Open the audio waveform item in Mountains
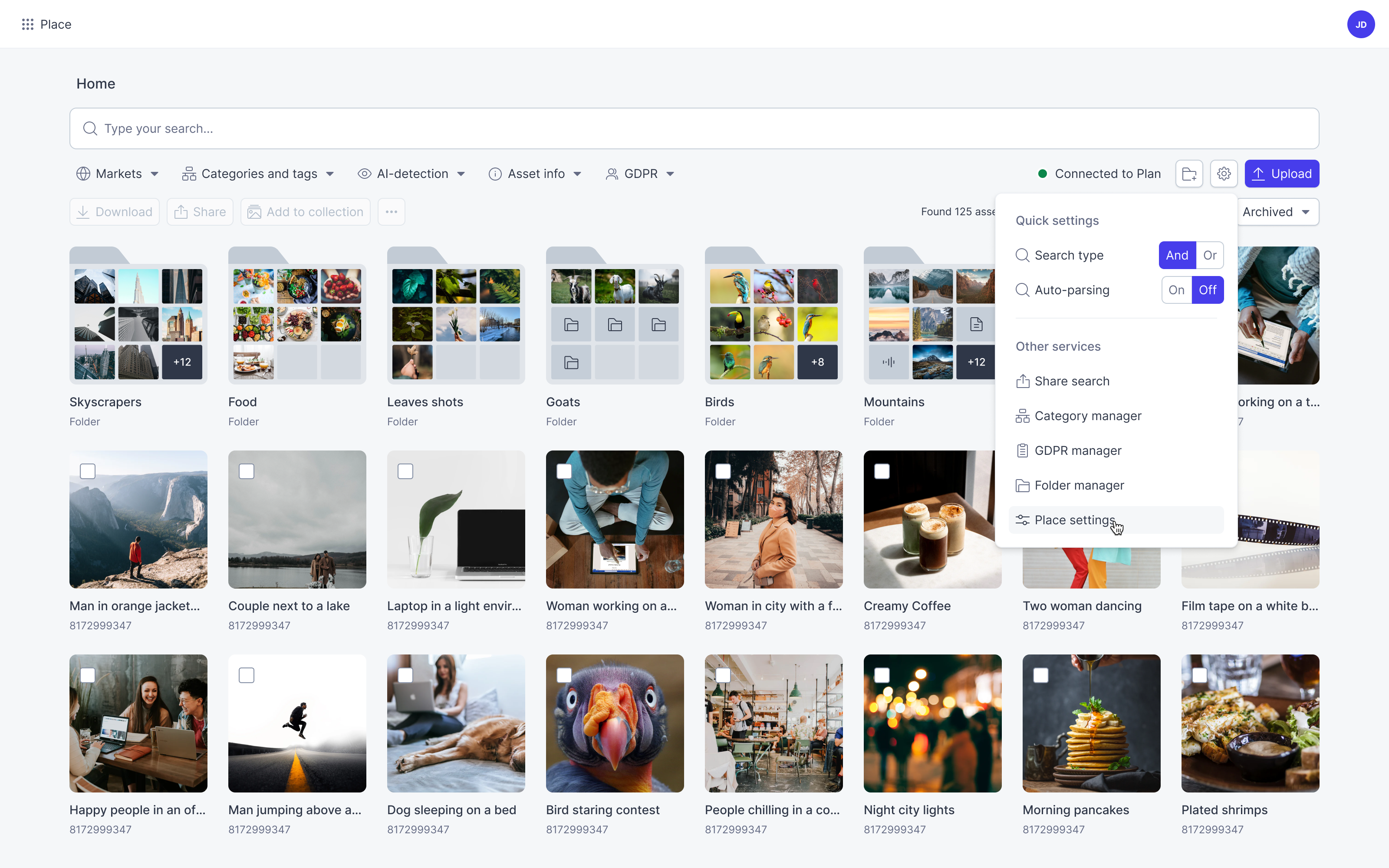This screenshot has width=1389, height=868. point(889,362)
